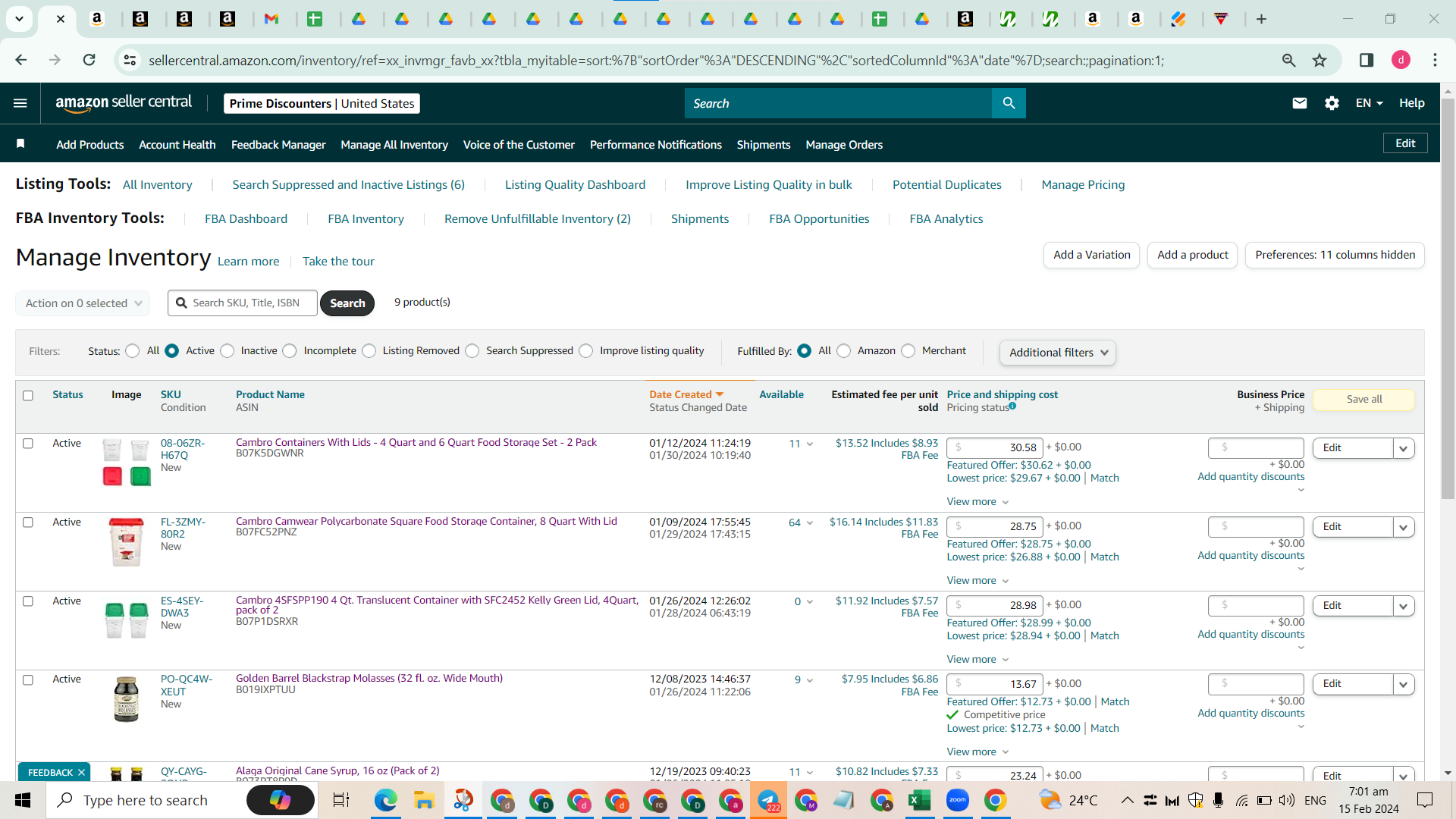Edit price field showing 30.58

995,447
